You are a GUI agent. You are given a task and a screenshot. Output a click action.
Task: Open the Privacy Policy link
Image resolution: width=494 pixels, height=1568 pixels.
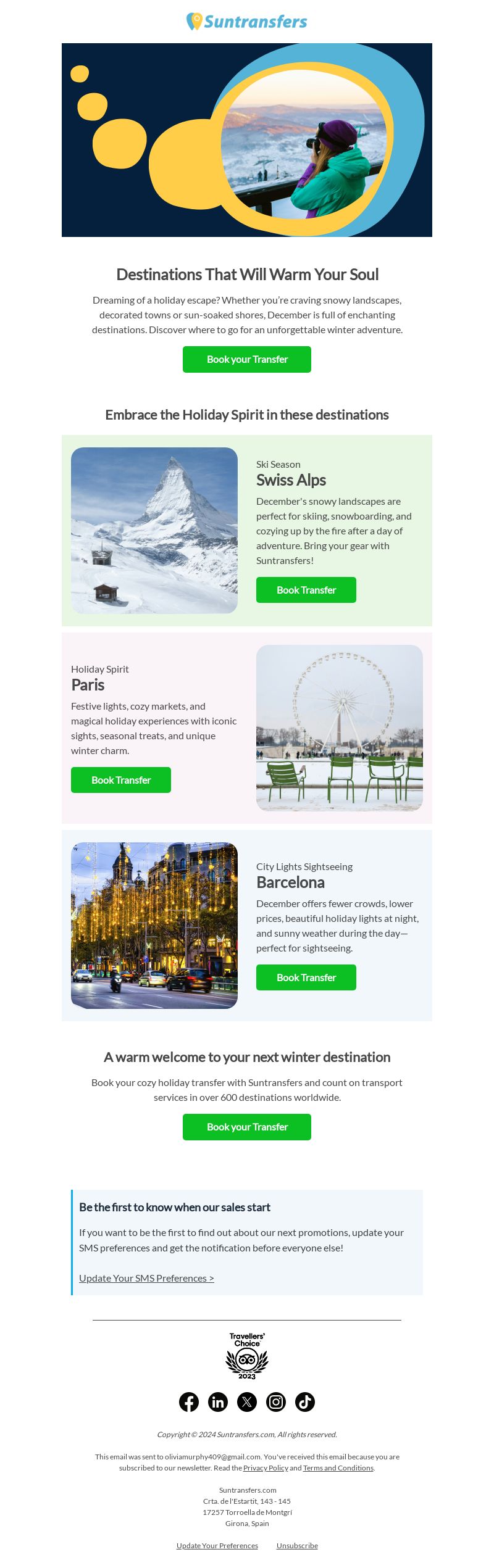[266, 1468]
